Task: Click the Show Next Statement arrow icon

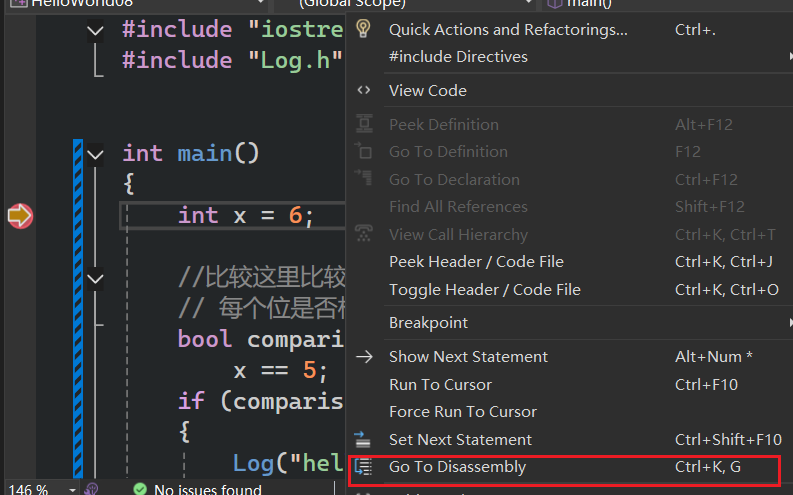Action: pyautogui.click(x=365, y=357)
